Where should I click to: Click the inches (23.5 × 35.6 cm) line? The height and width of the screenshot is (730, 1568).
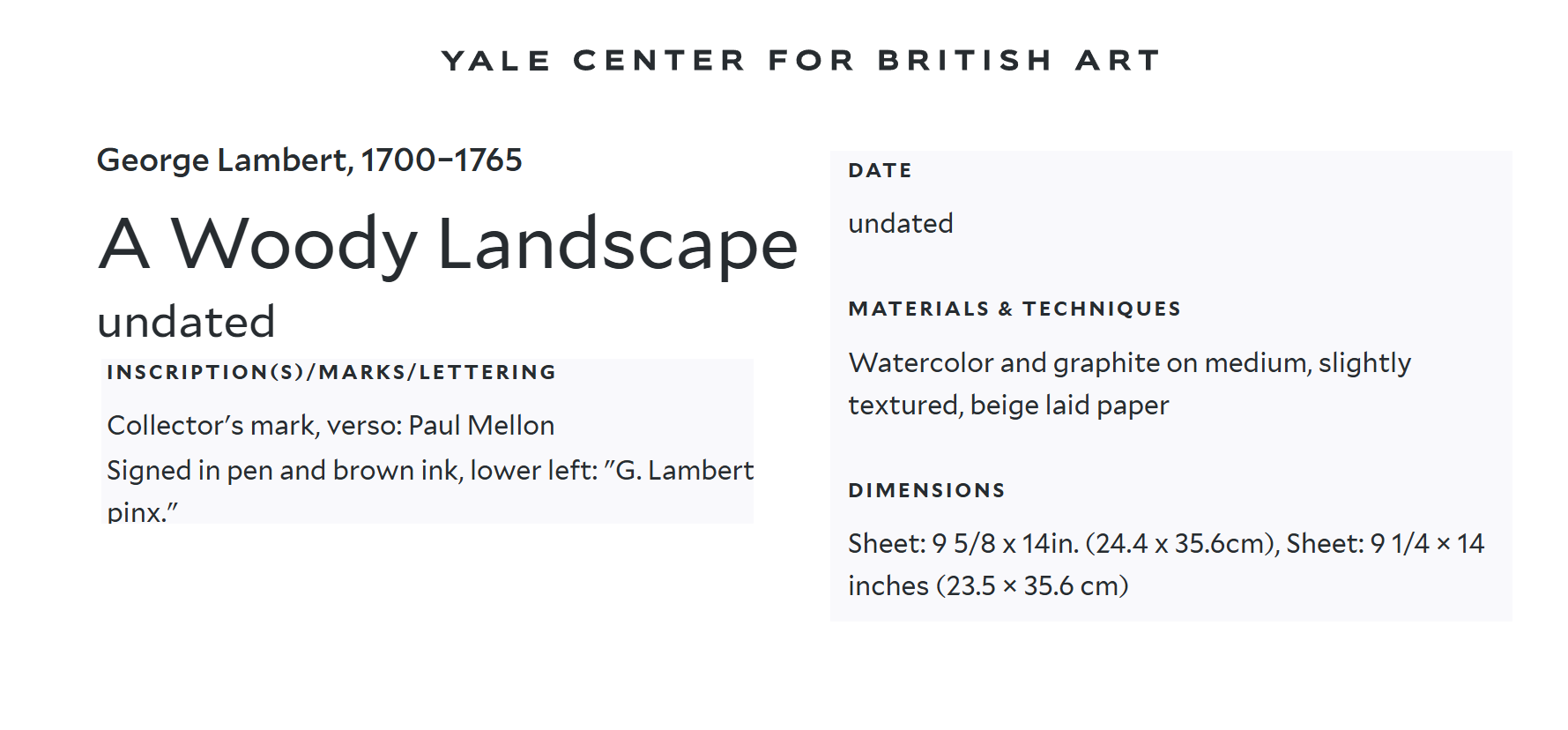pos(987,586)
